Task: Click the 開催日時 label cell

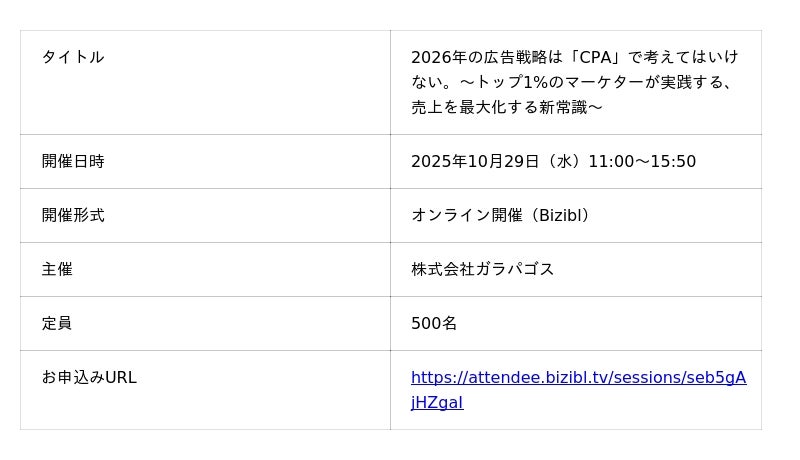Action: (73, 161)
